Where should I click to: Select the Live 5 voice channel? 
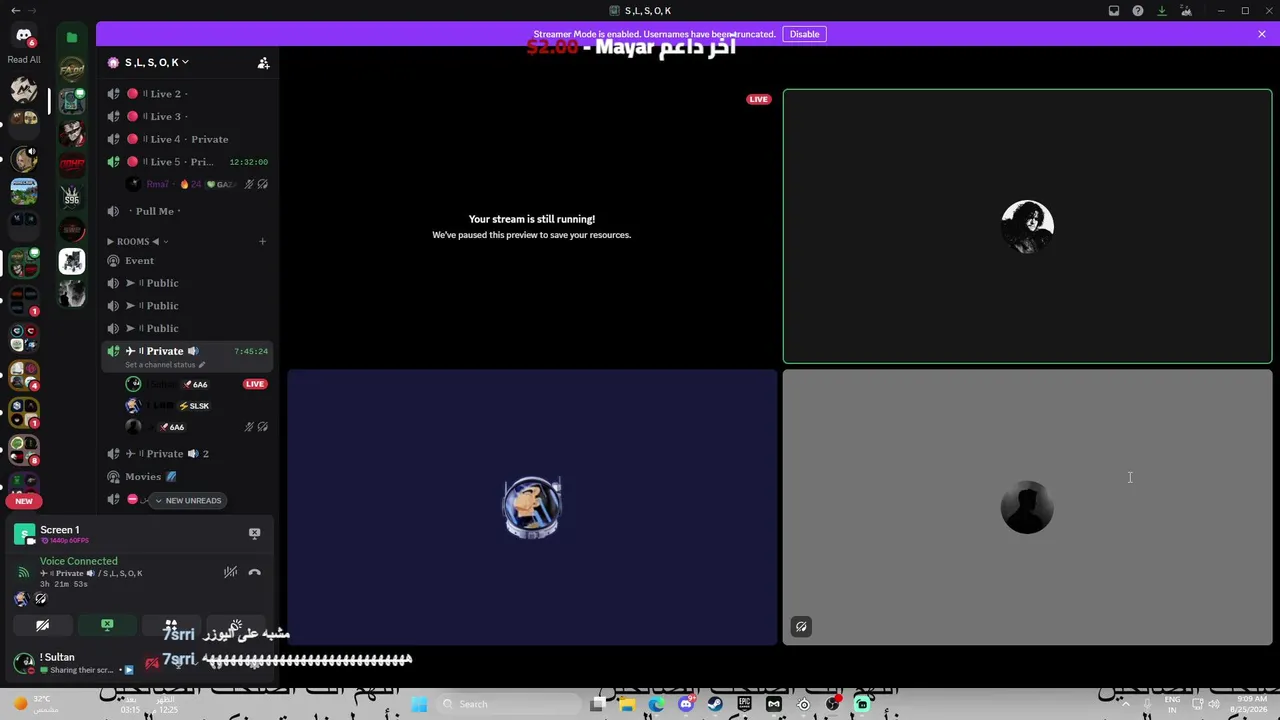187,162
